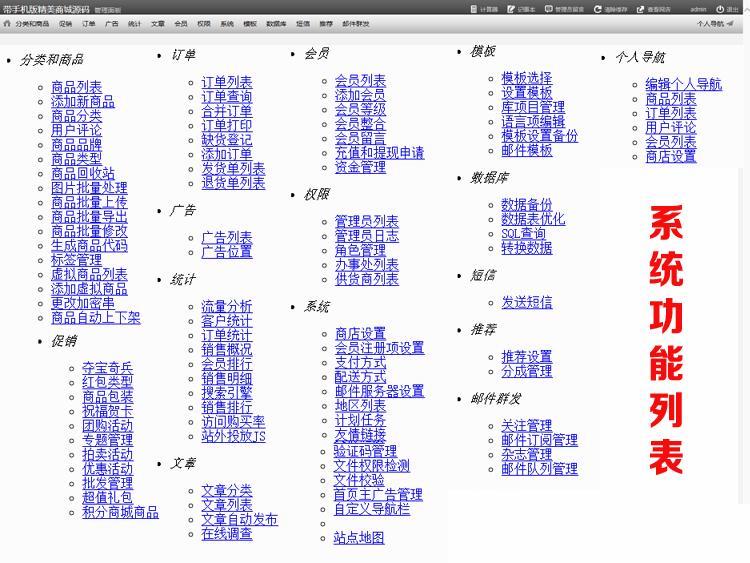Open the 积分商城商品 link

pyautogui.click(x=120, y=512)
